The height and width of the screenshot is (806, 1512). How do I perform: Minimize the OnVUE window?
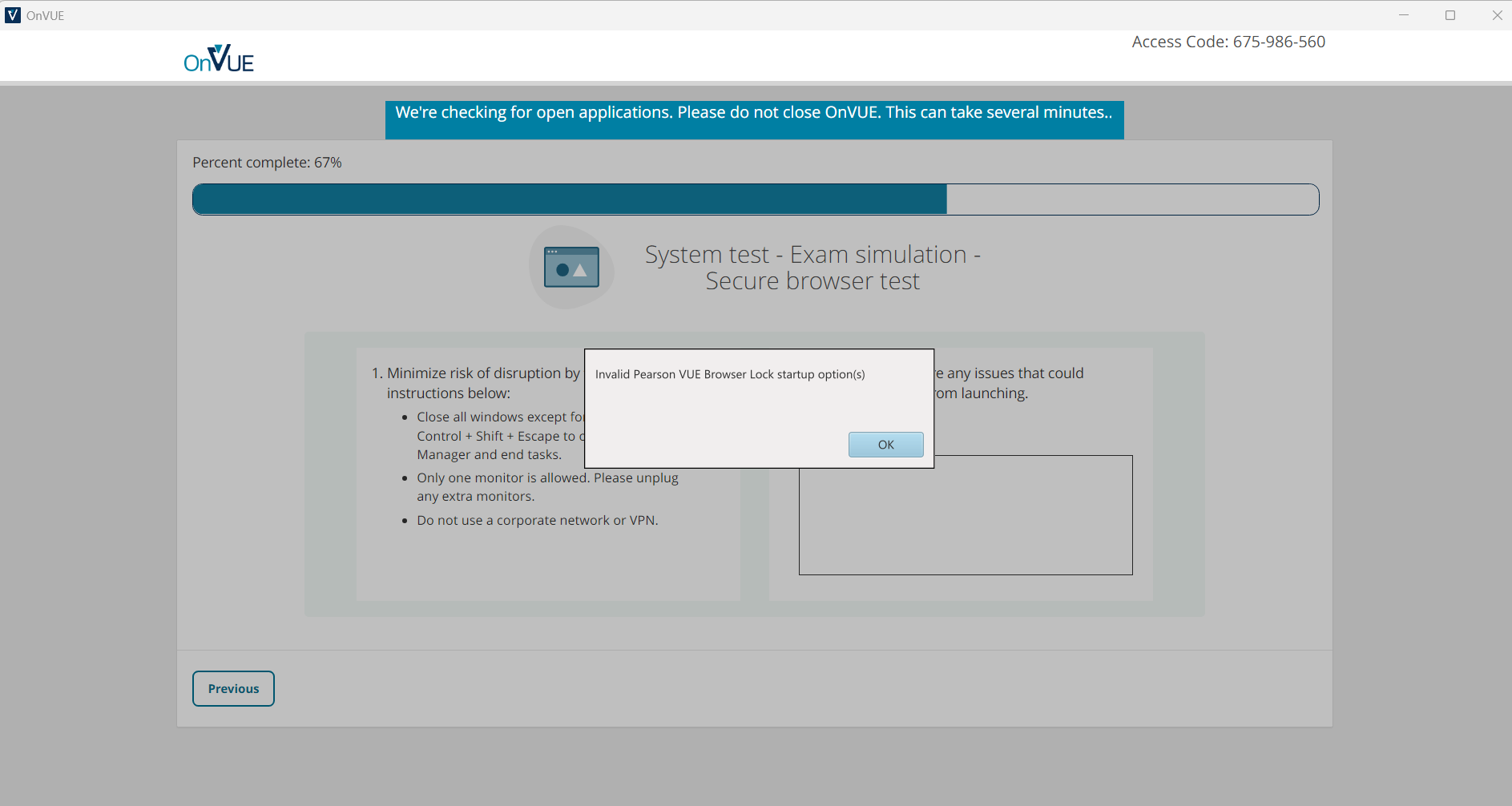coord(1404,15)
